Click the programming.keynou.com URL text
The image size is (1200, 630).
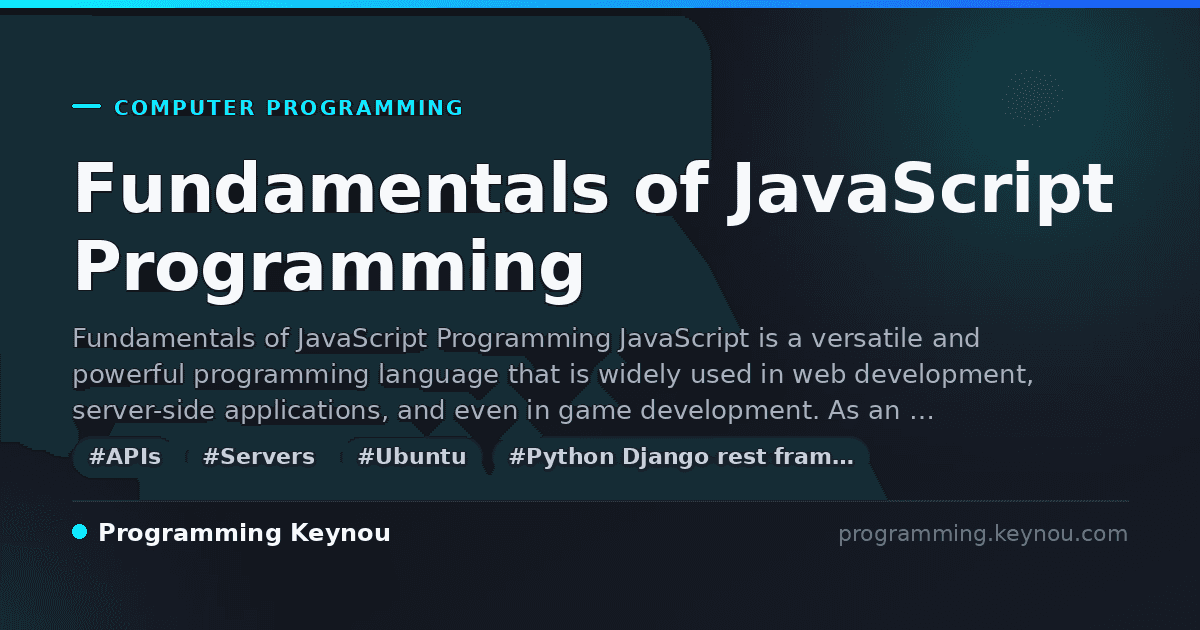tap(983, 534)
